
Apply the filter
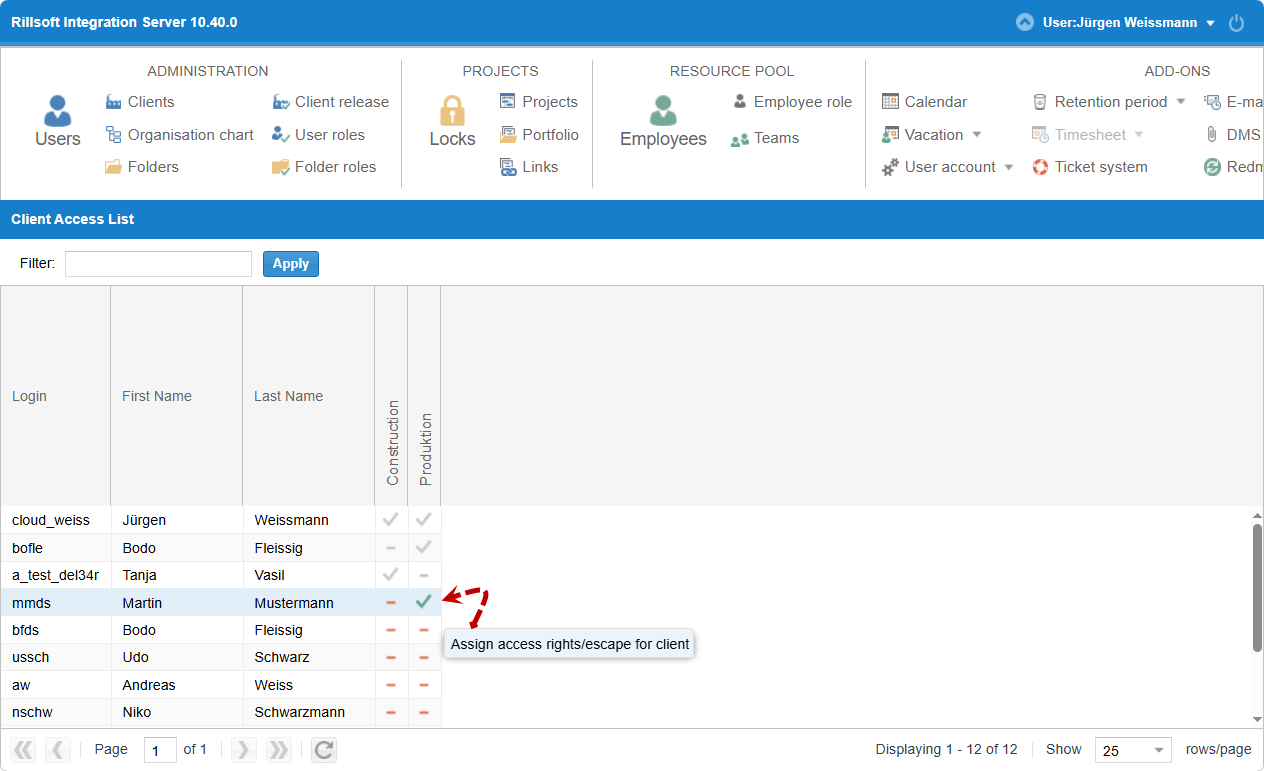point(291,264)
